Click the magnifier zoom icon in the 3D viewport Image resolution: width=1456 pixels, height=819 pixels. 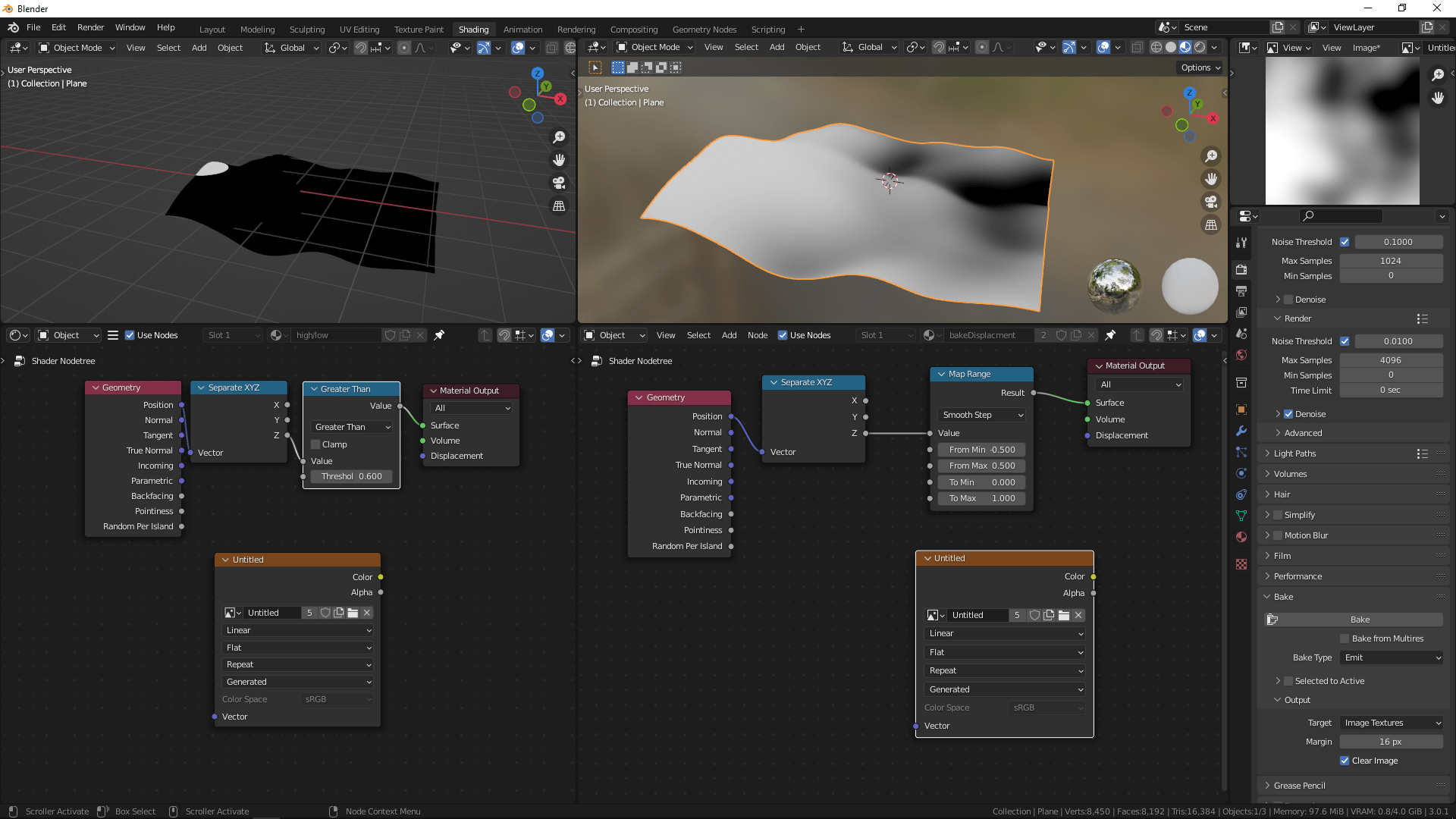pos(559,137)
